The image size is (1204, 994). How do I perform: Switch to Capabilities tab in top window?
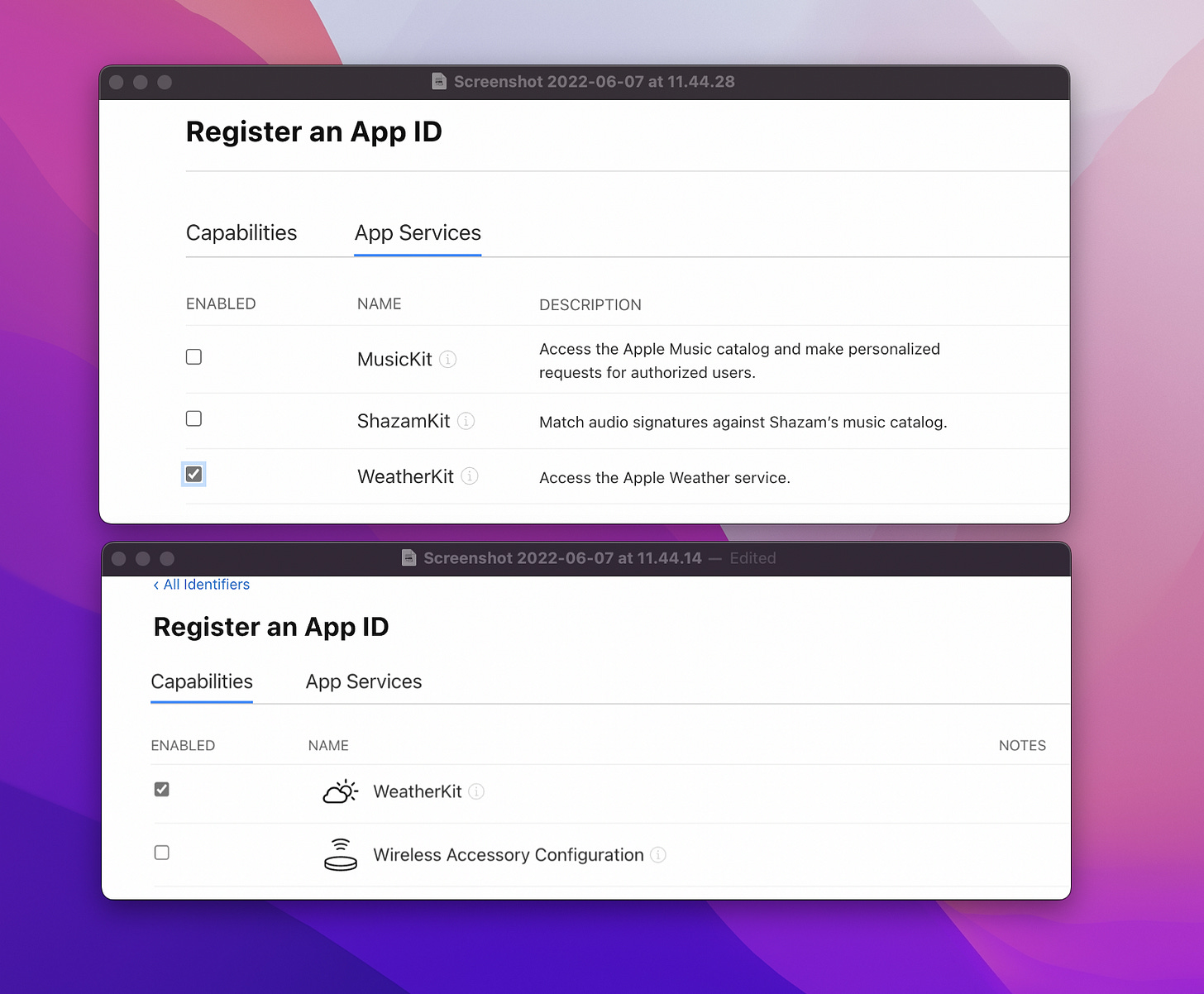(241, 233)
